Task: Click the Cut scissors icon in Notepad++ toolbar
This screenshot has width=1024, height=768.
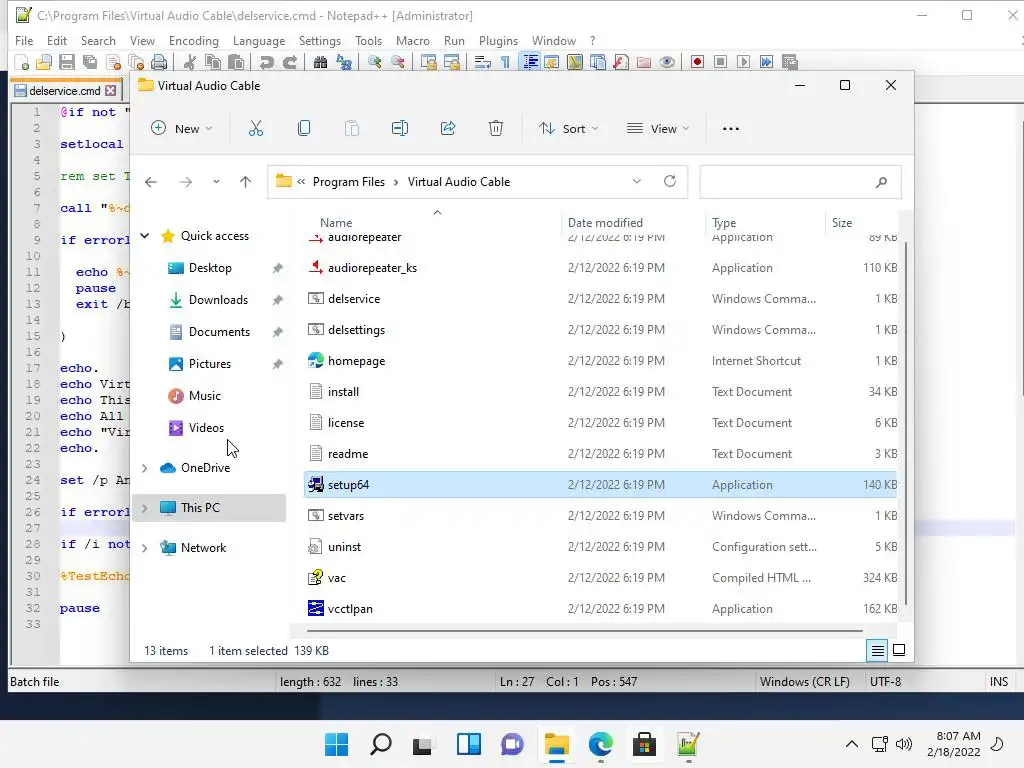Action: 189,62
